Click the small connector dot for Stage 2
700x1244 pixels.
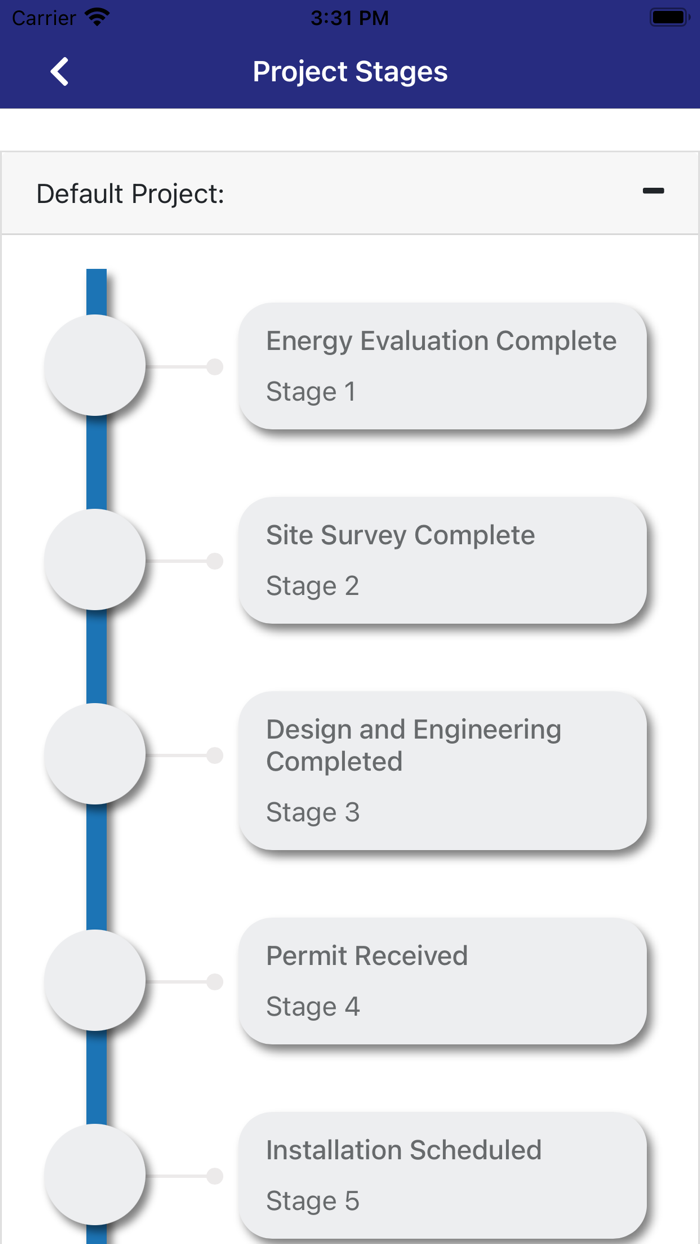(215, 561)
